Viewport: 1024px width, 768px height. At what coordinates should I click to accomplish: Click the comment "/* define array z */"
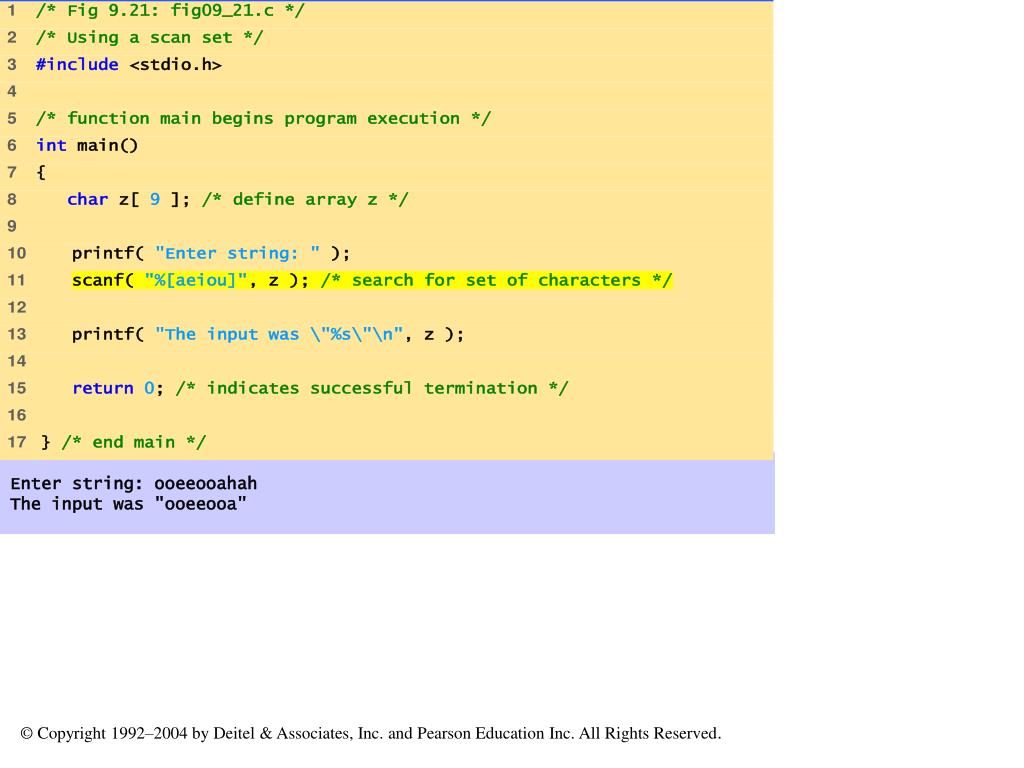[305, 199]
